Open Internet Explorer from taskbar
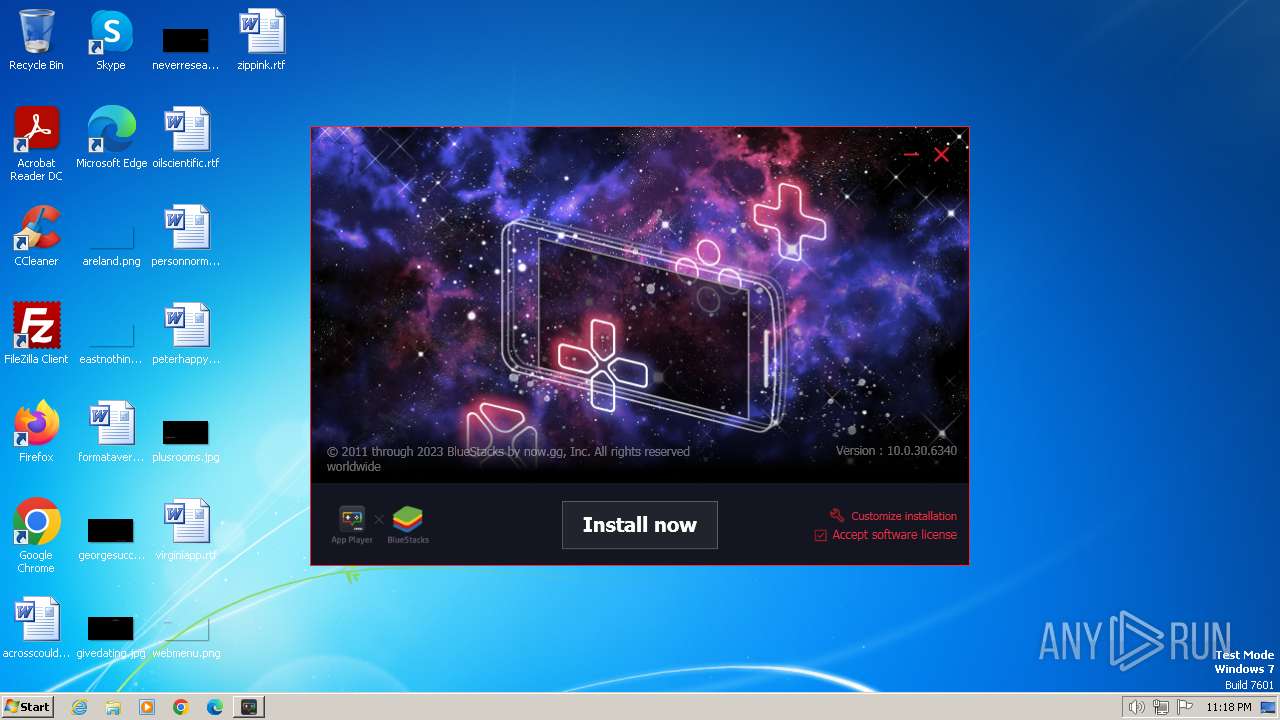 [80, 707]
